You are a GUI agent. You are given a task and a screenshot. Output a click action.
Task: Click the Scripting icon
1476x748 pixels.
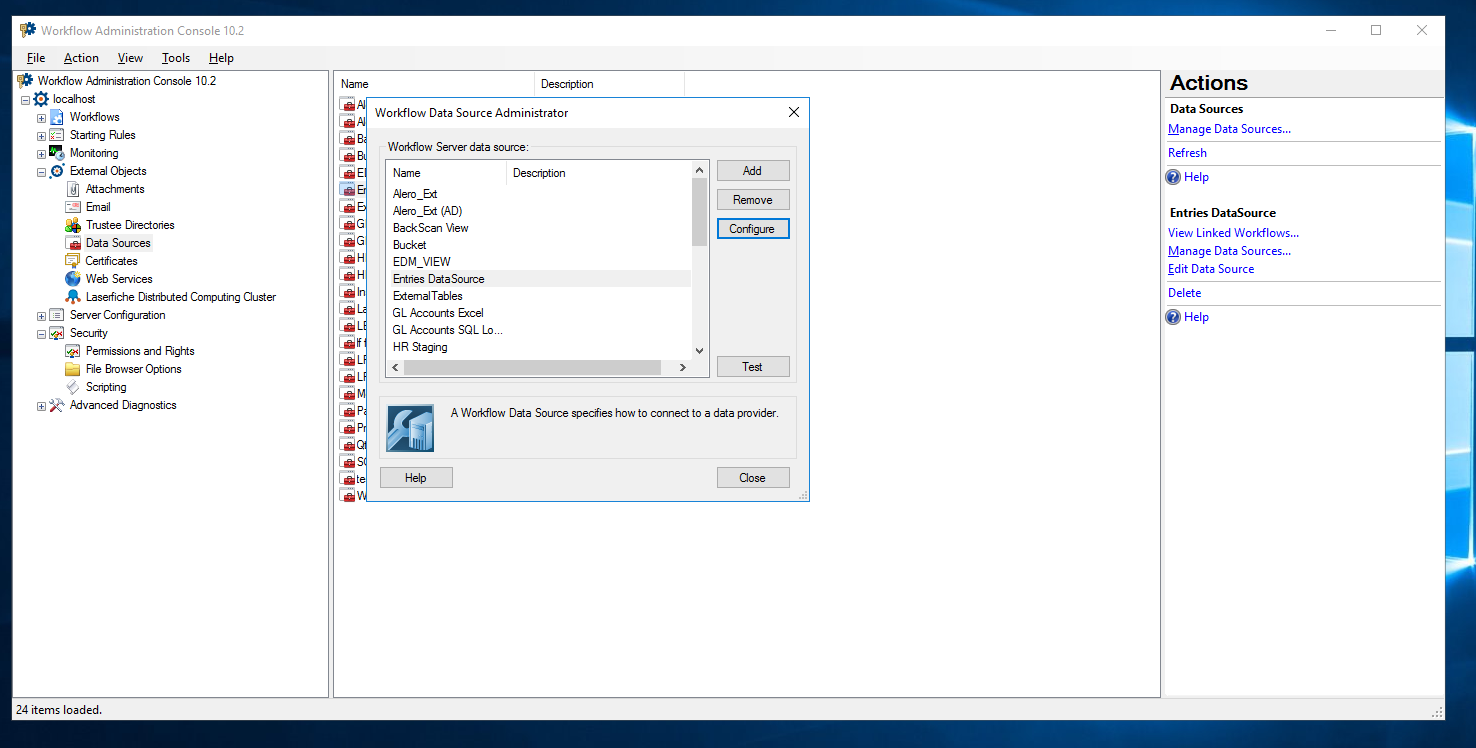[73, 387]
